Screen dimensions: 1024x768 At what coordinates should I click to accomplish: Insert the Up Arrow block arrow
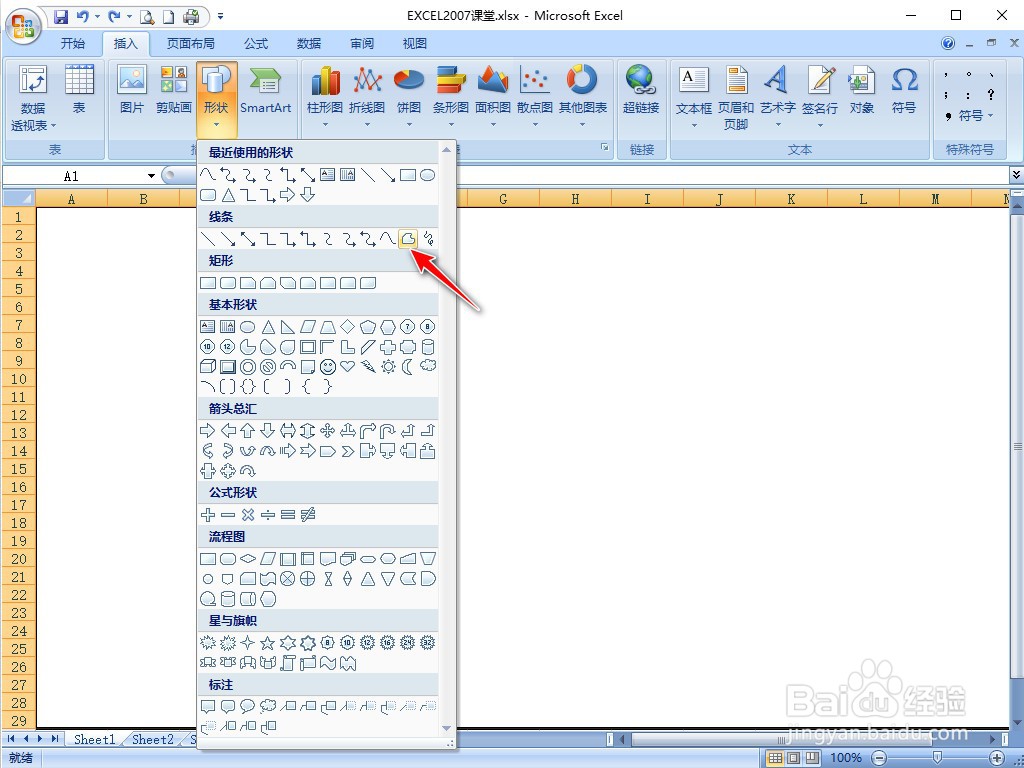point(248,430)
